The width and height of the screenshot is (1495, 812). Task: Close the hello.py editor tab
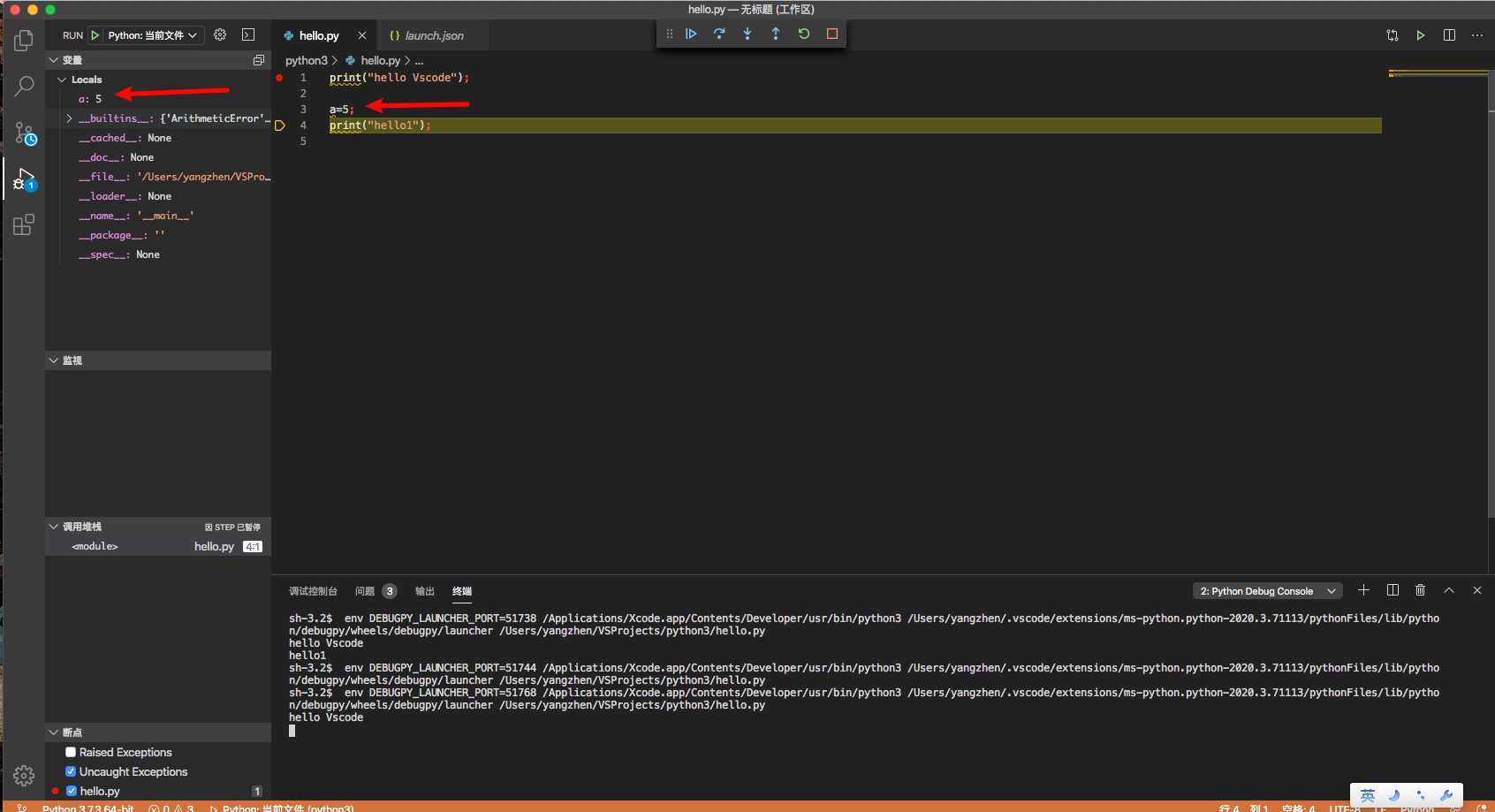tap(361, 35)
